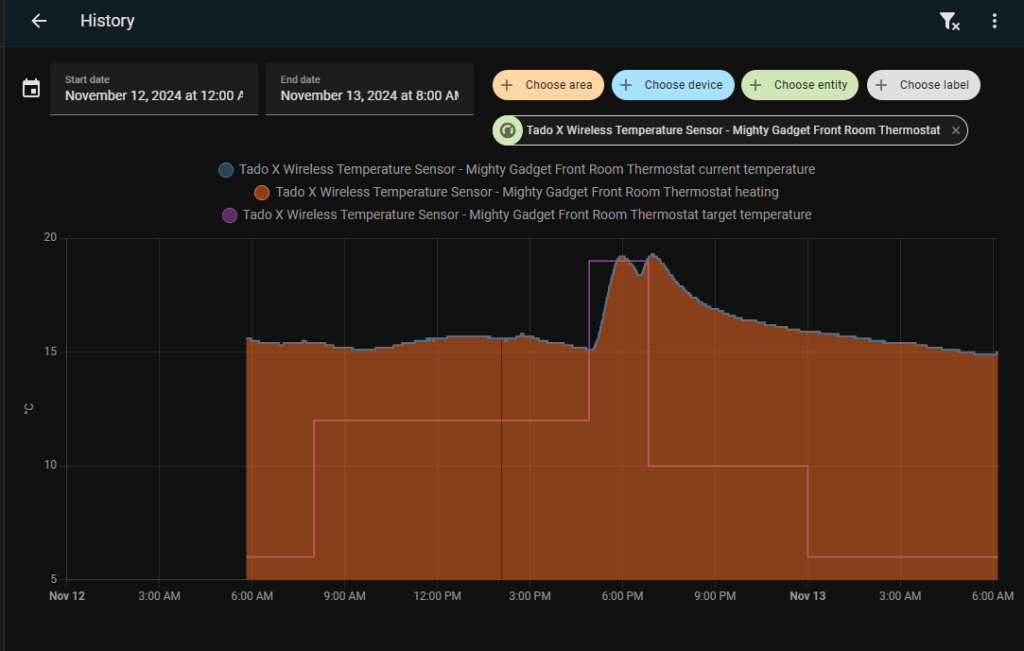The width and height of the screenshot is (1024, 651).
Task: Click the blue current temperature legend dot
Action: click(x=226, y=170)
